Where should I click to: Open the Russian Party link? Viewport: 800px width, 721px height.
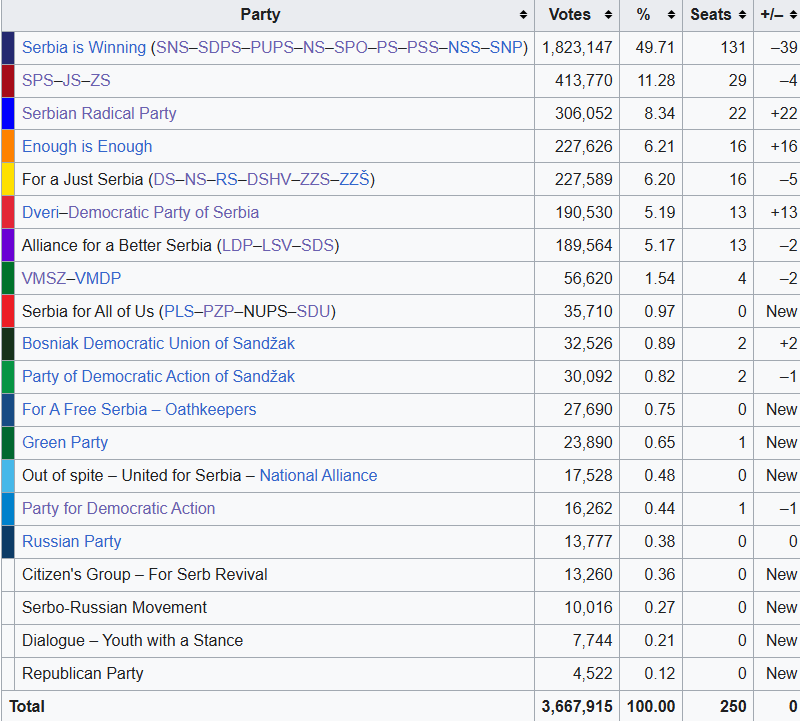[x=71, y=542]
